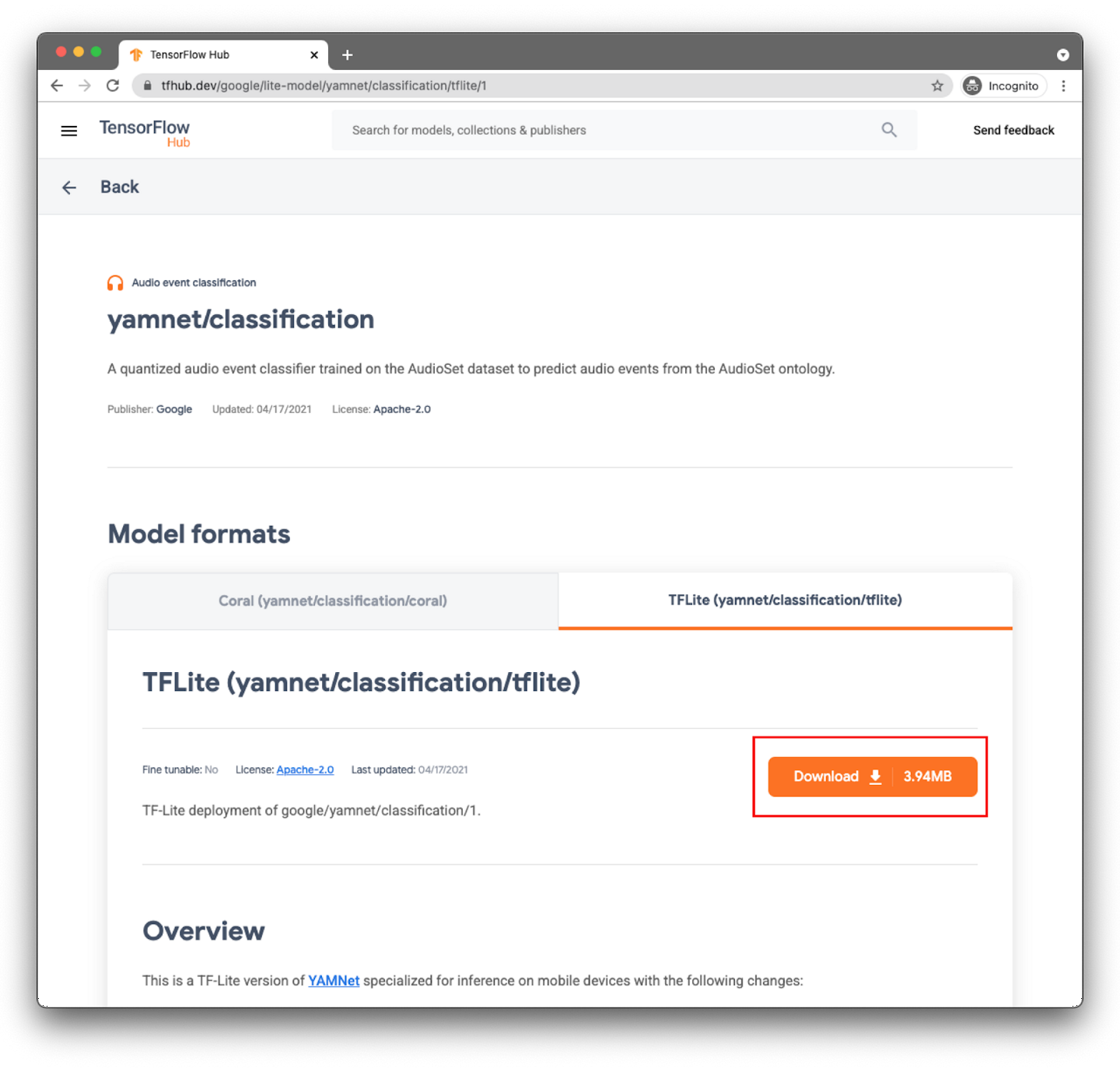Switch to the Coral model format tab

click(x=333, y=601)
